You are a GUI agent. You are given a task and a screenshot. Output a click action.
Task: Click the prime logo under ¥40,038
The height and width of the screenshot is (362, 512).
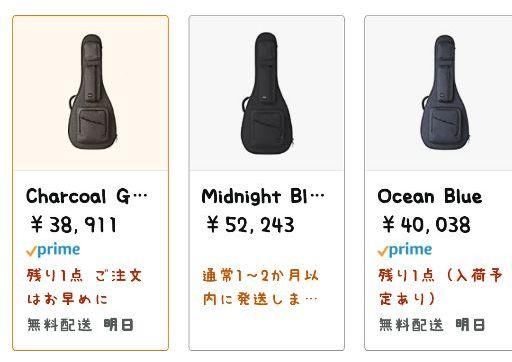tap(405, 250)
